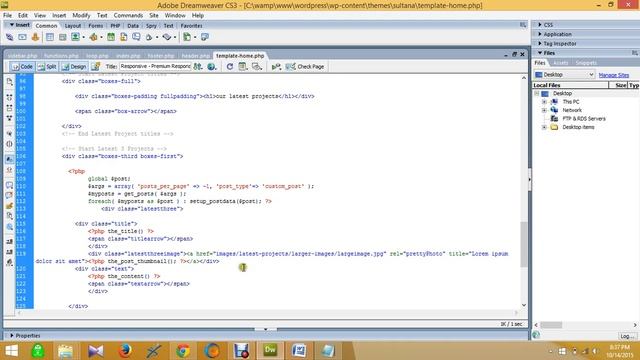Insert a table from the Common bar
This screenshot has width=640, height=360.
coord(50,37)
